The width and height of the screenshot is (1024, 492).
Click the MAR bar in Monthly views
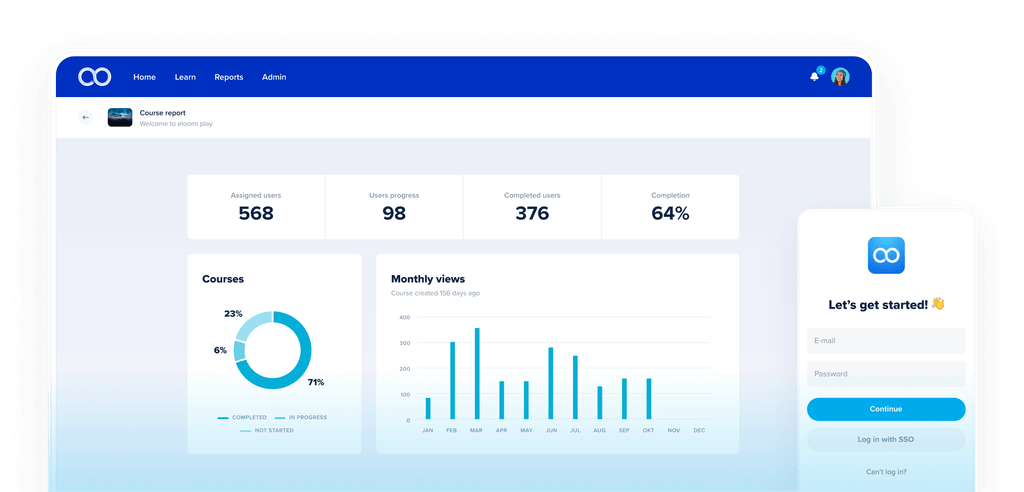[477, 374]
